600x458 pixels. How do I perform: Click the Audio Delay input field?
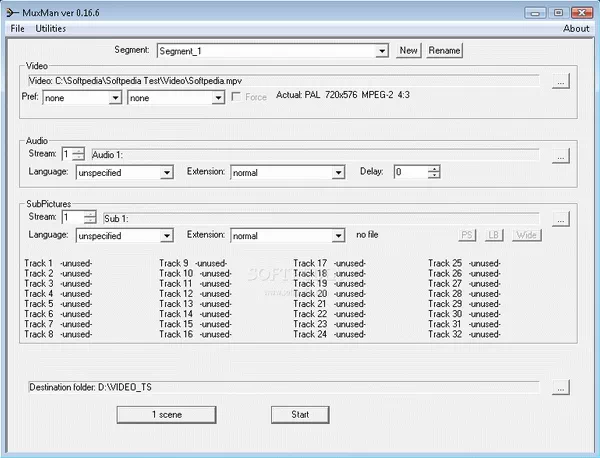409,172
